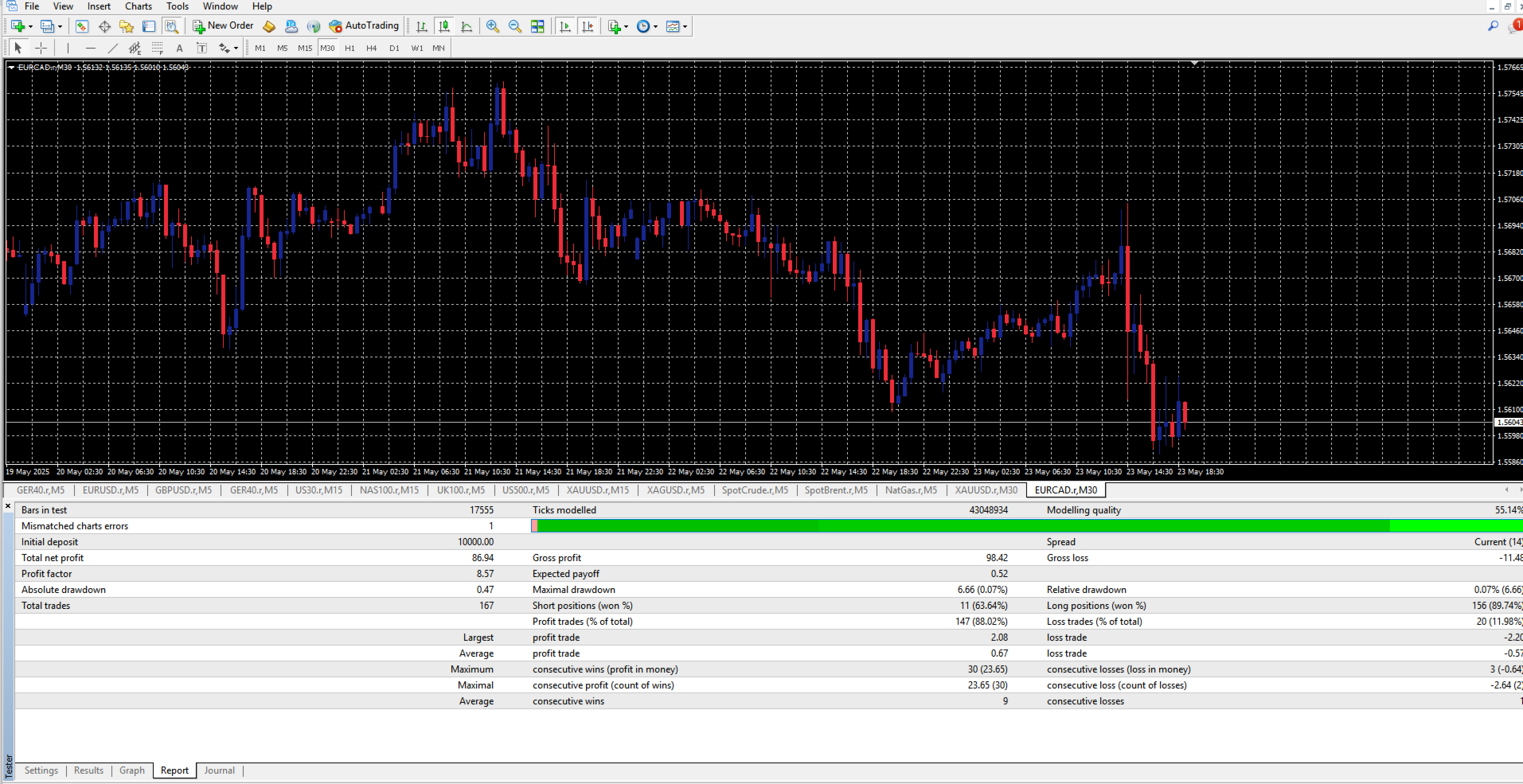Switch chart to line chart mode
1523x784 pixels.
[467, 26]
